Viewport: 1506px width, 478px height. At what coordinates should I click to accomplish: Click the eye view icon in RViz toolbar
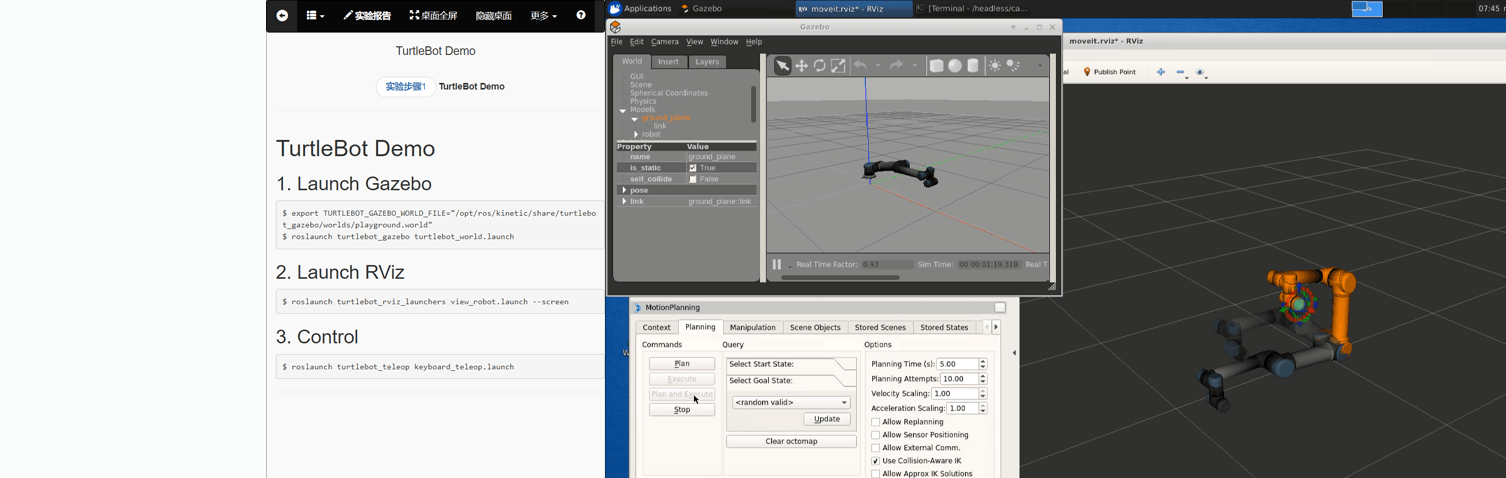click(x=1201, y=72)
